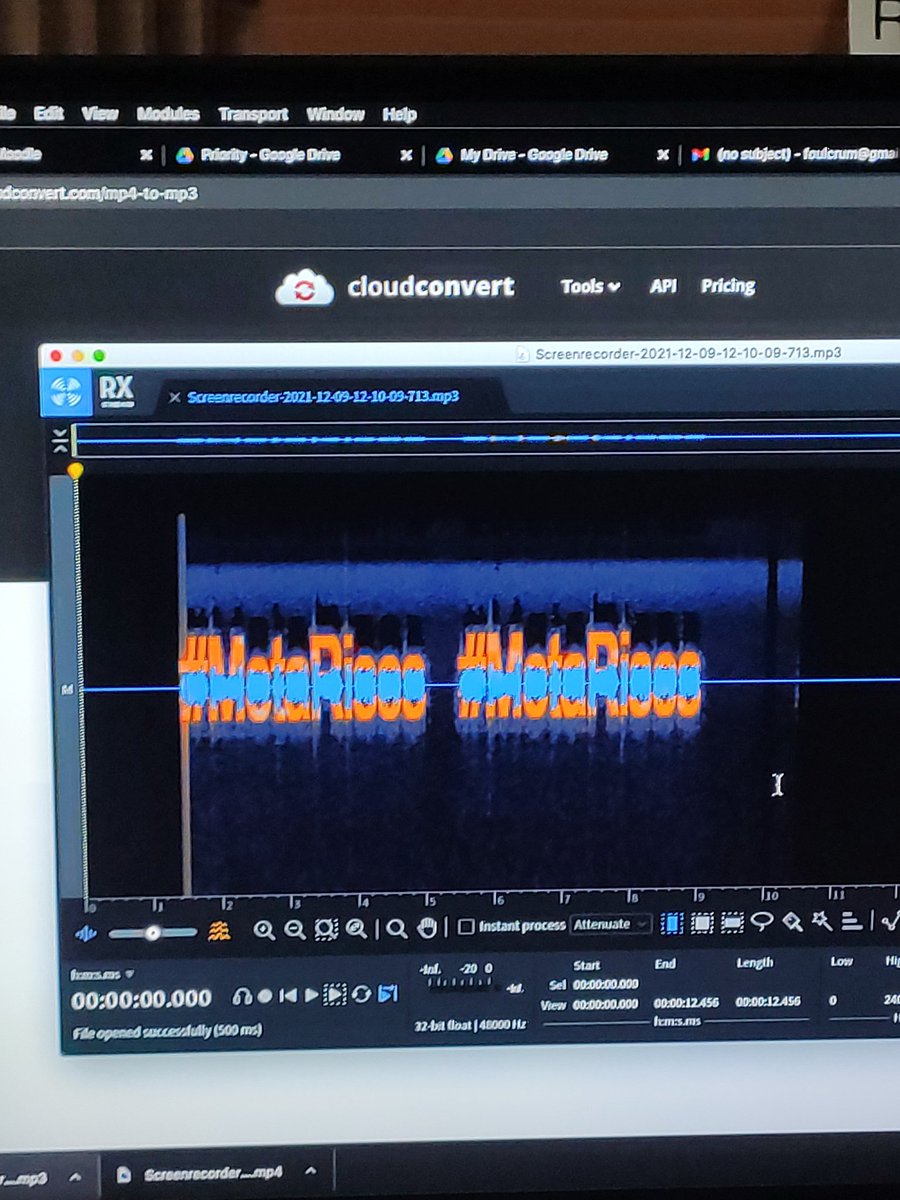Start playback with the Play button
900x1200 pixels.
(x=311, y=995)
